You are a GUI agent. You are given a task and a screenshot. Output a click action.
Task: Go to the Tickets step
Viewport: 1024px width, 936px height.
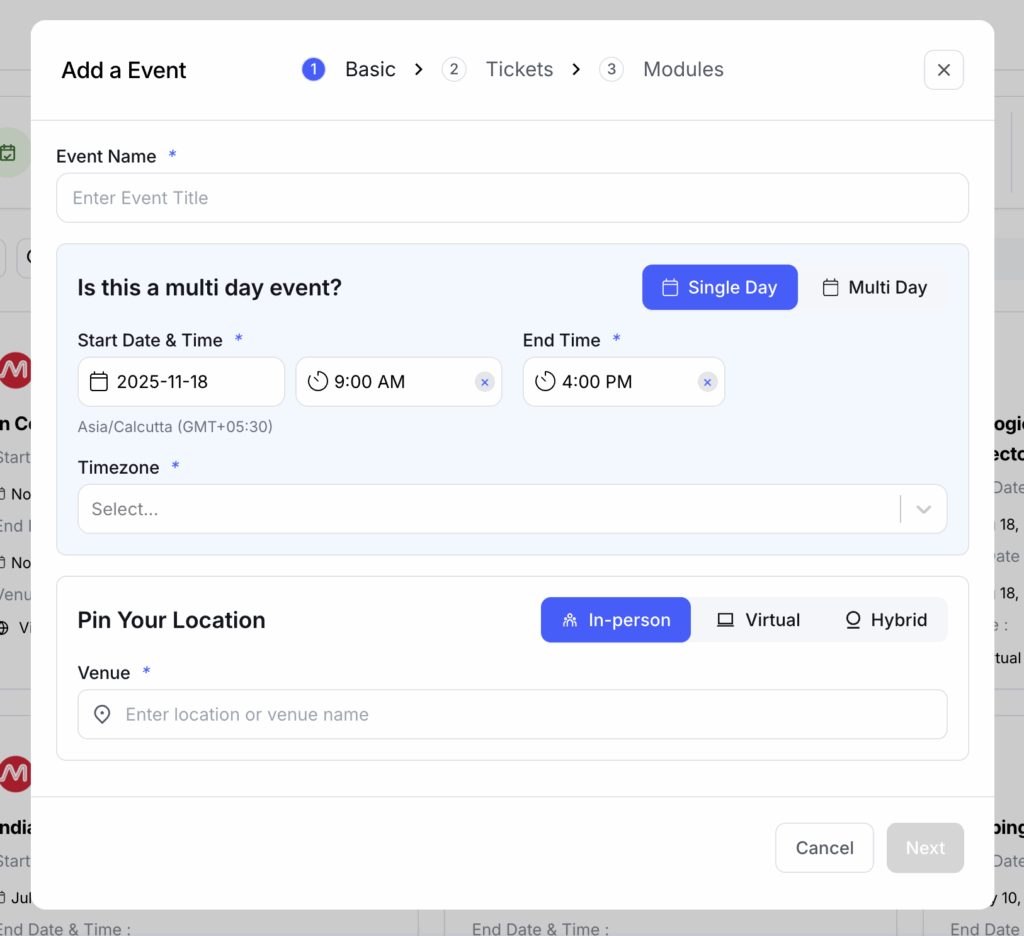(519, 69)
